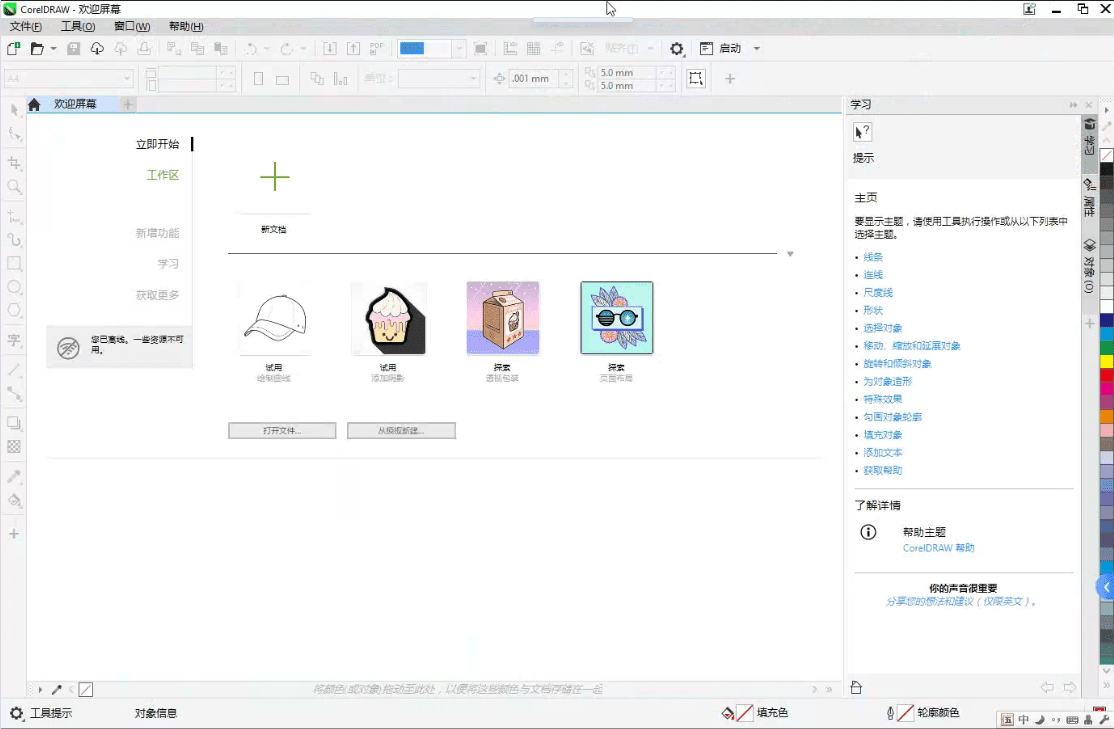Open the cupcake tutorial thumbnail

click(389, 318)
